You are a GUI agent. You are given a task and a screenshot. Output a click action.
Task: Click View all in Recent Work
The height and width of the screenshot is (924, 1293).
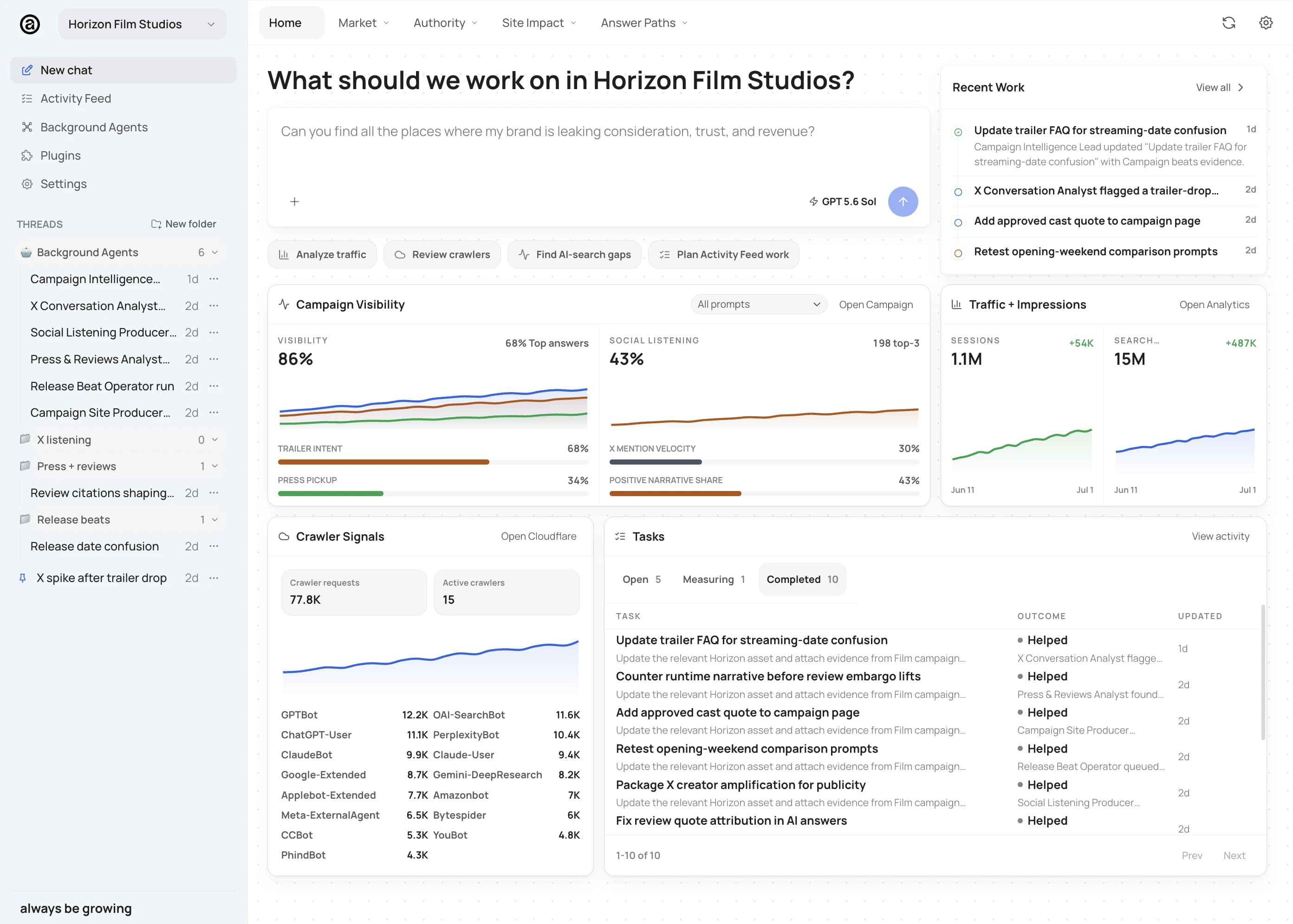point(1220,87)
